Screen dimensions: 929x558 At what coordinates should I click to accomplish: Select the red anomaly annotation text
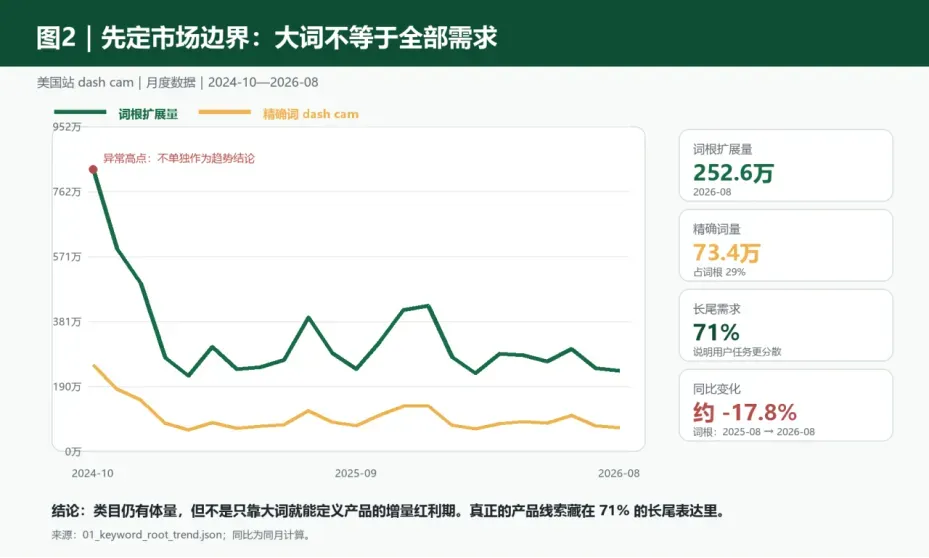(179, 158)
